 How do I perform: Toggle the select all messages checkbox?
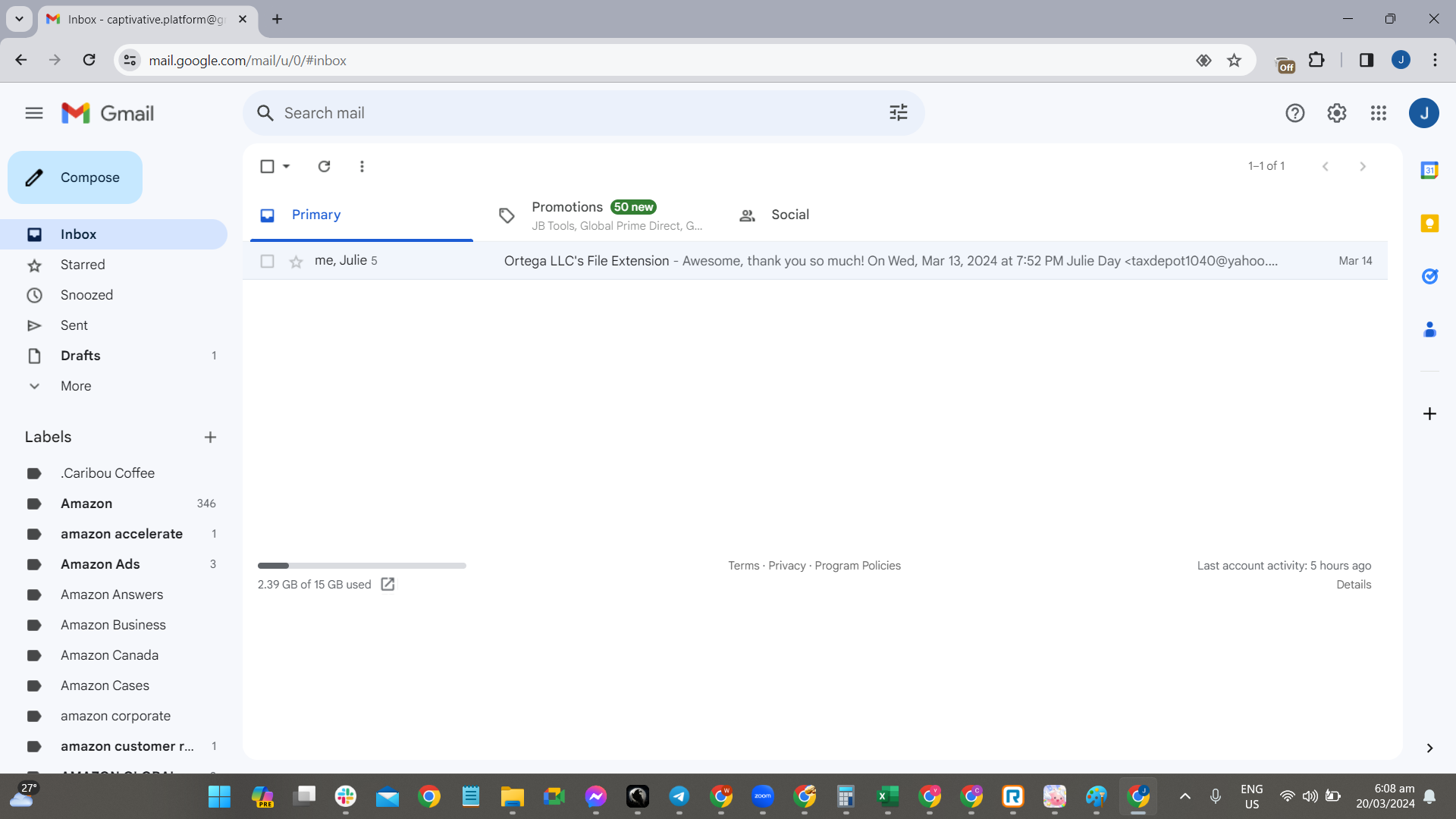coord(267,166)
